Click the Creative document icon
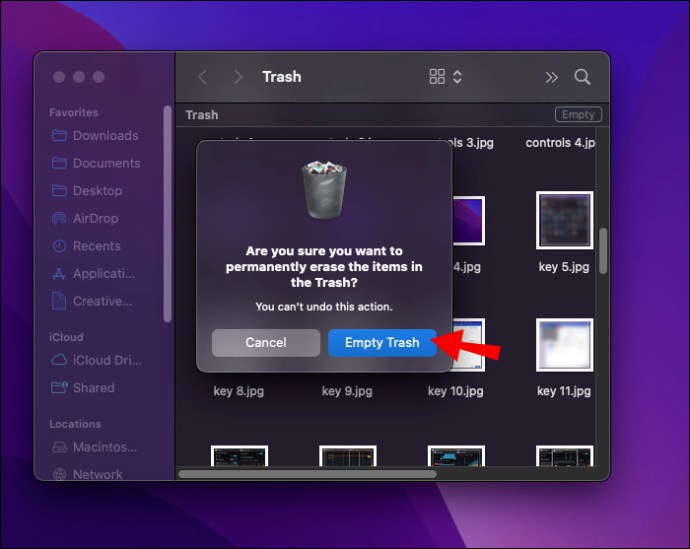Viewport: 690px width, 549px height. (59, 301)
